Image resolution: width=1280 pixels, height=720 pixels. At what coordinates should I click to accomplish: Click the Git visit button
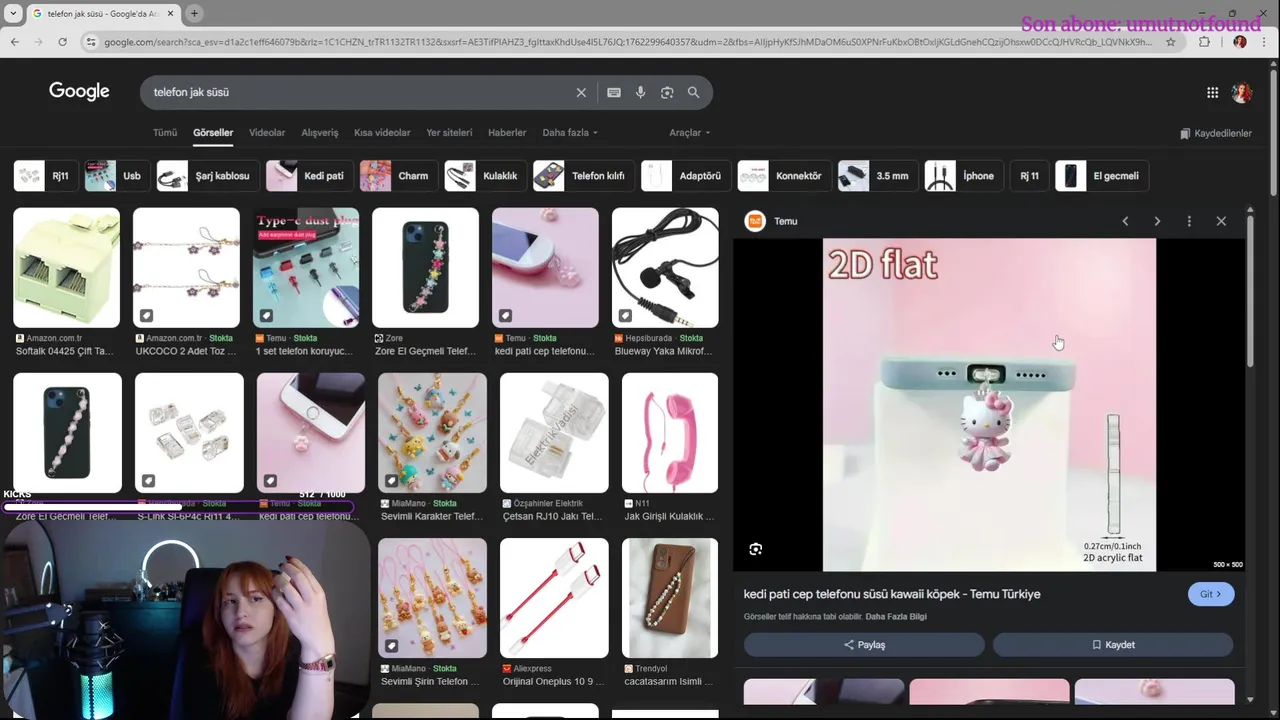pyautogui.click(x=1211, y=594)
